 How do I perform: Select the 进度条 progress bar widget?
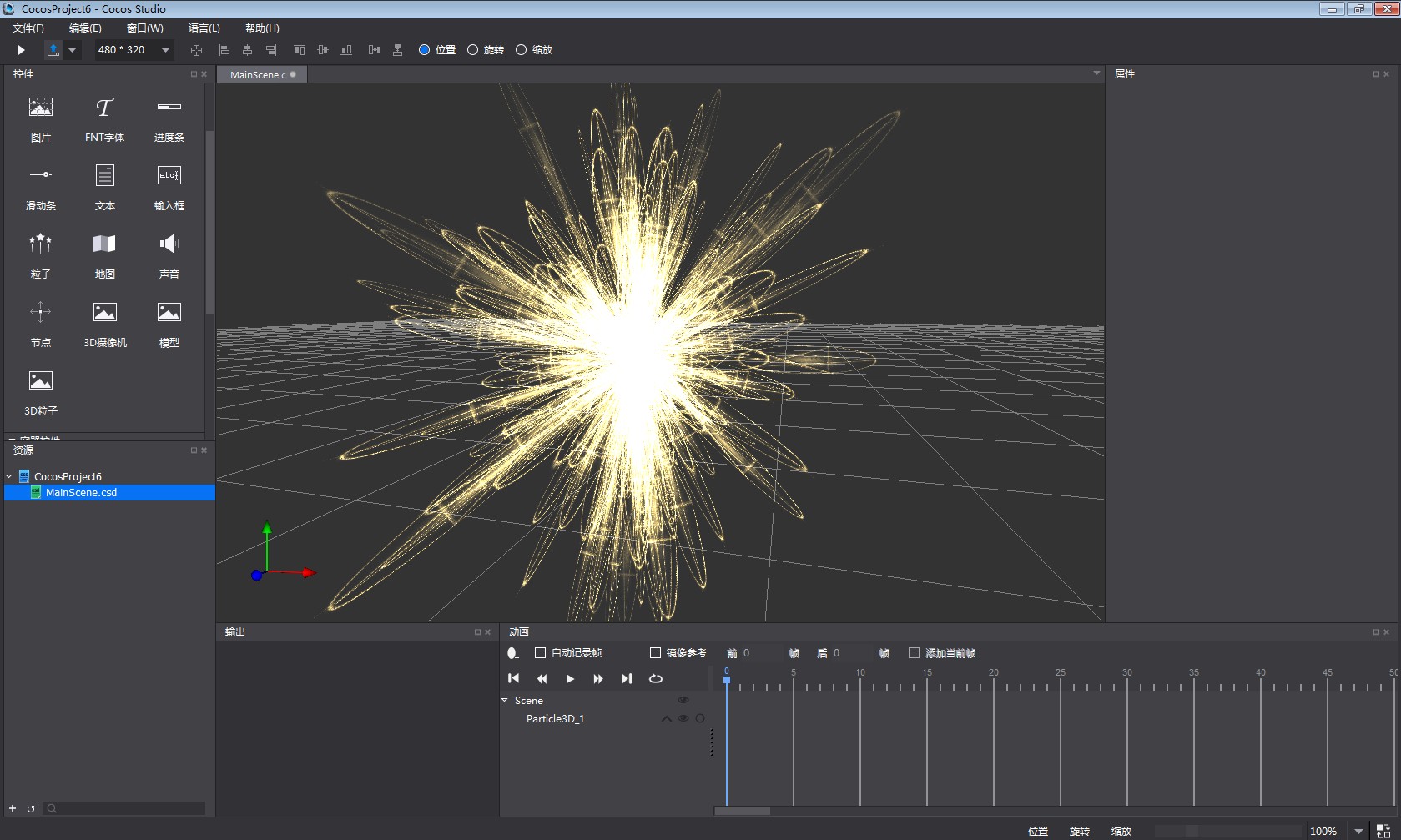[x=169, y=119]
